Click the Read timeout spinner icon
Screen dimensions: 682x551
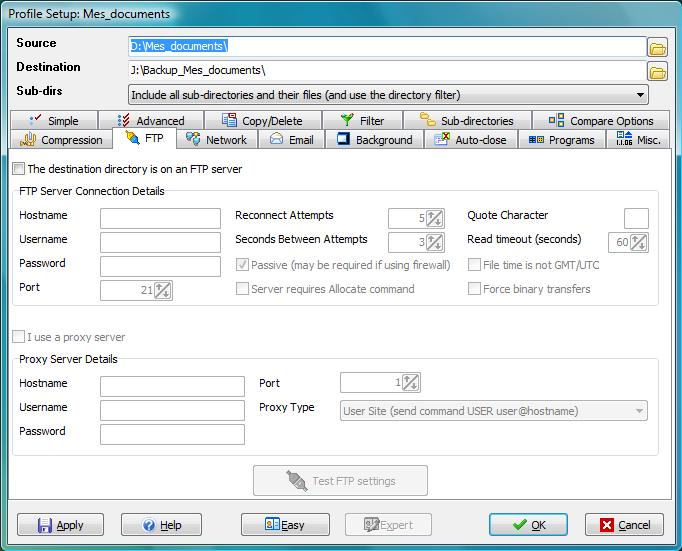638,242
